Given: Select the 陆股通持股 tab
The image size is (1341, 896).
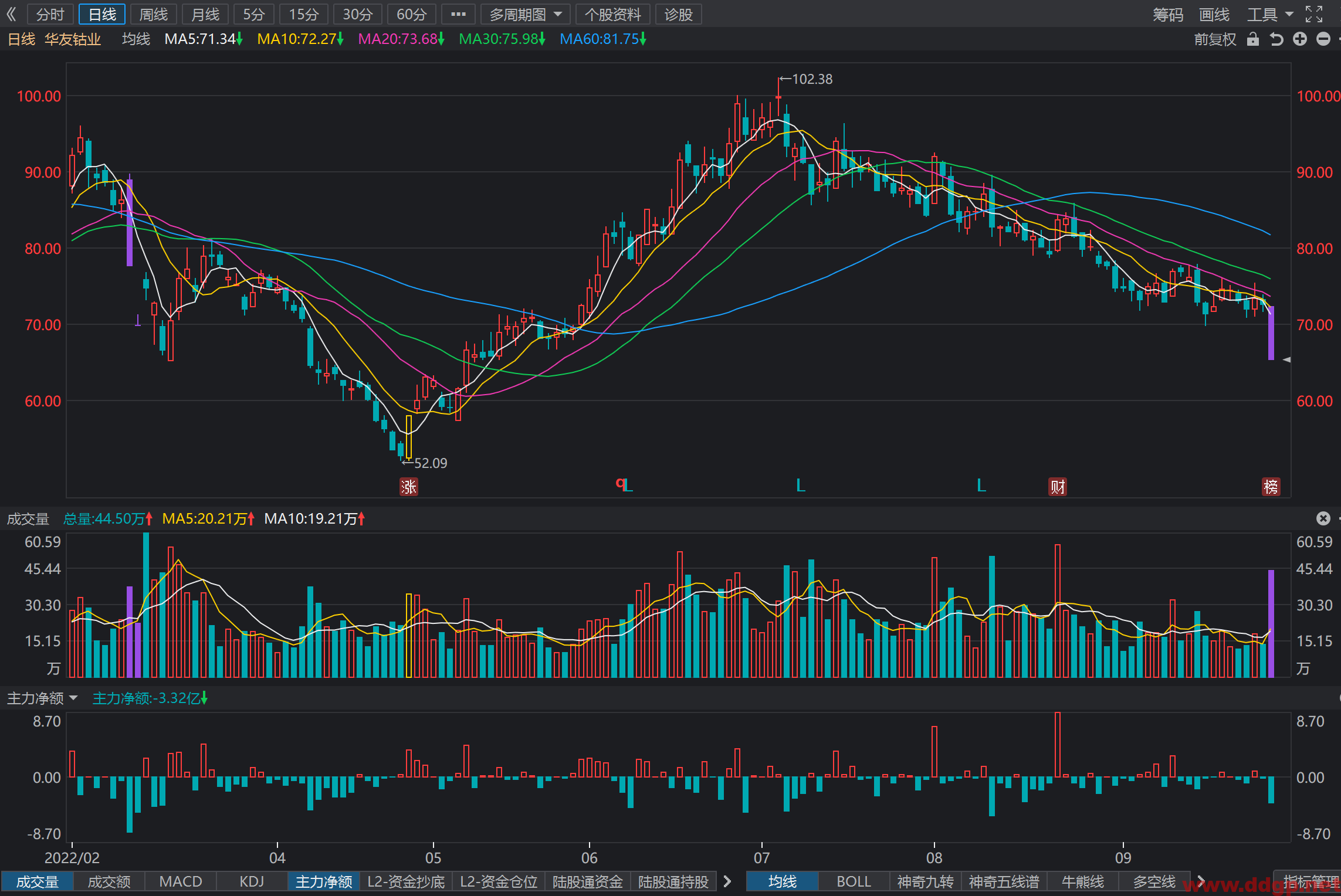Looking at the screenshot, I should coord(673,882).
